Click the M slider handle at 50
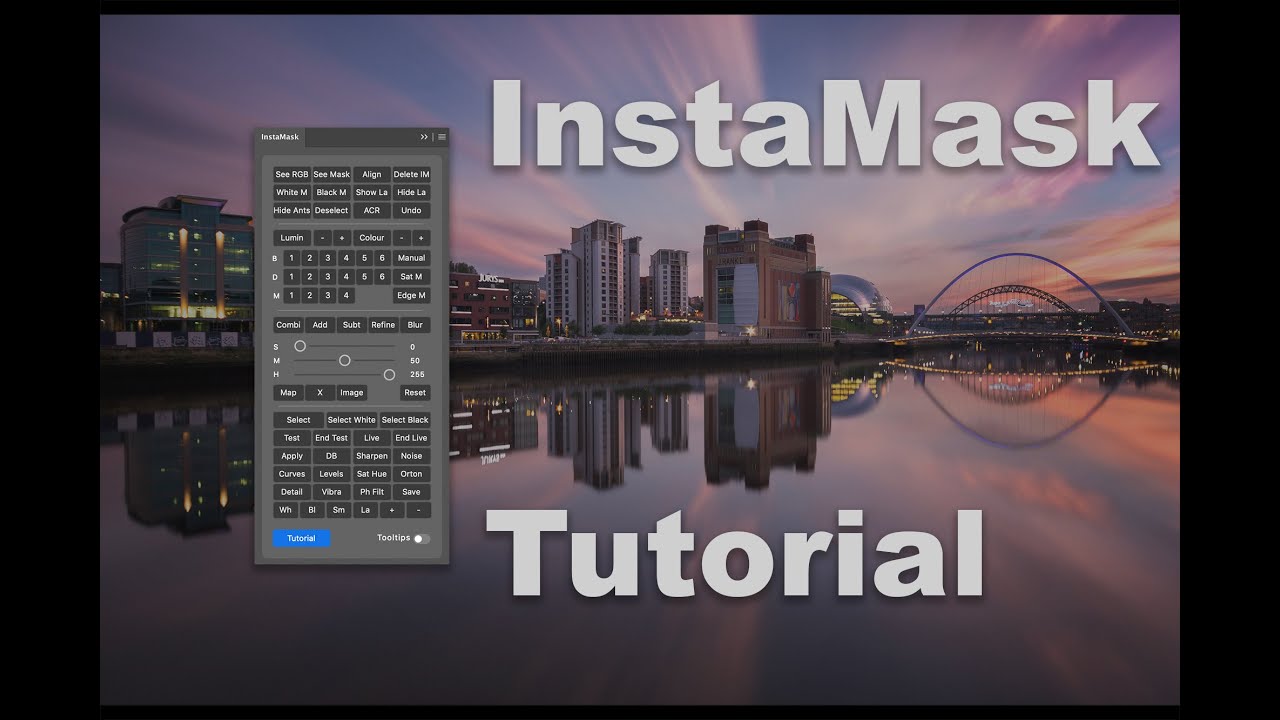The width and height of the screenshot is (1280, 720). tap(345, 360)
